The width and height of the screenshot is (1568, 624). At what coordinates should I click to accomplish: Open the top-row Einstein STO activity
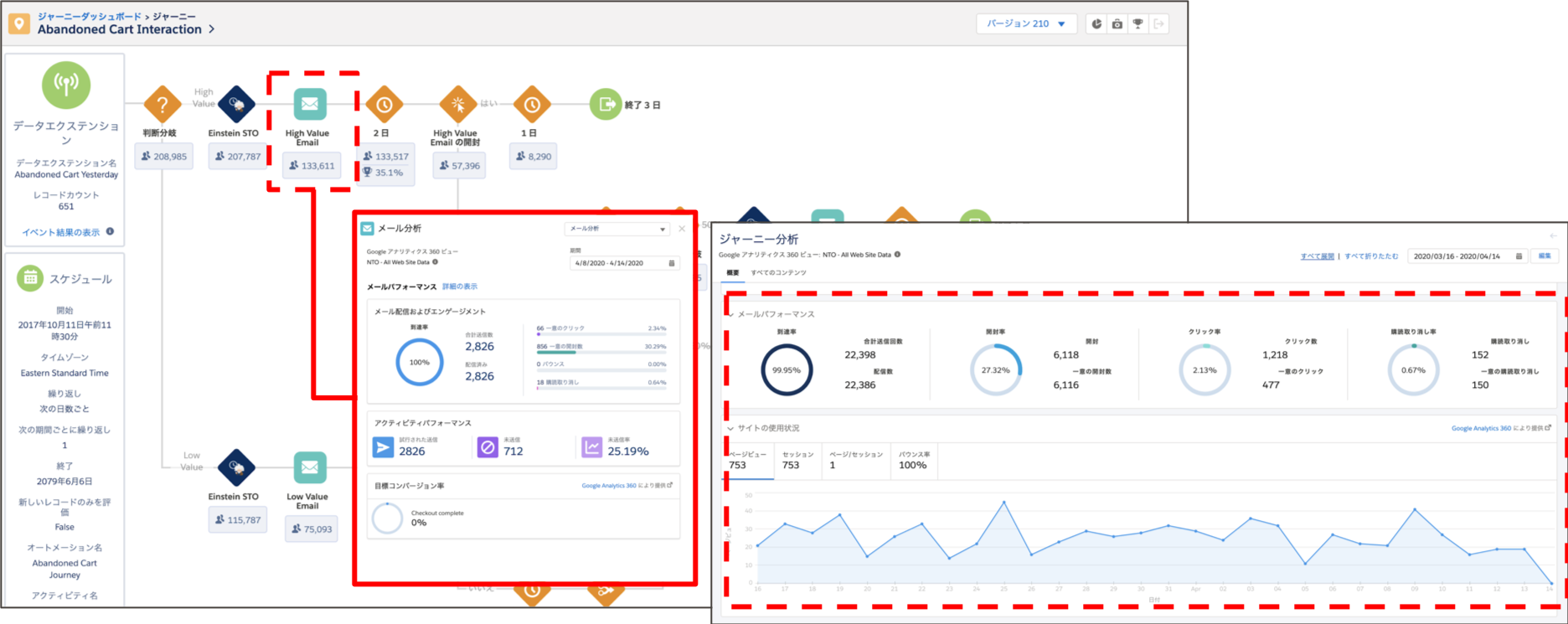pos(236,105)
